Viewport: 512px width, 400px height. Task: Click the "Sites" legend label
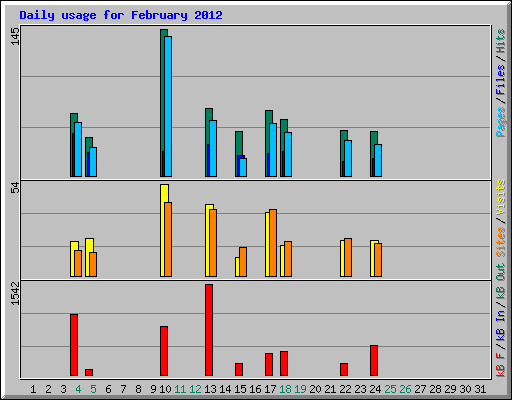tap(501, 242)
